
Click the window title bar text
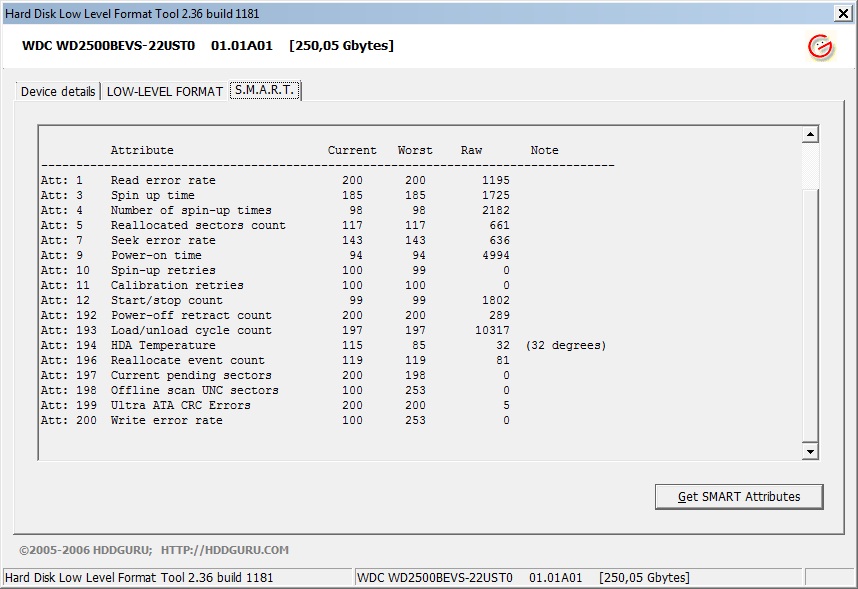pos(132,14)
